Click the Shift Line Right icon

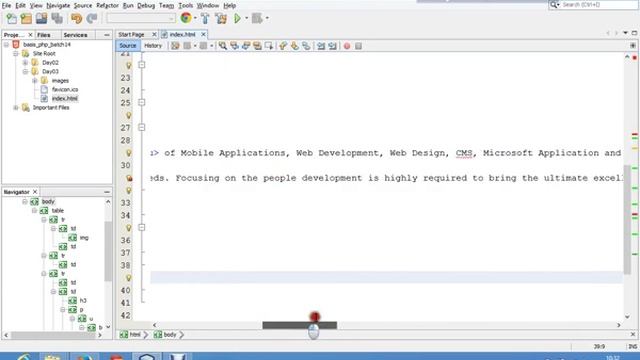tap(333, 46)
